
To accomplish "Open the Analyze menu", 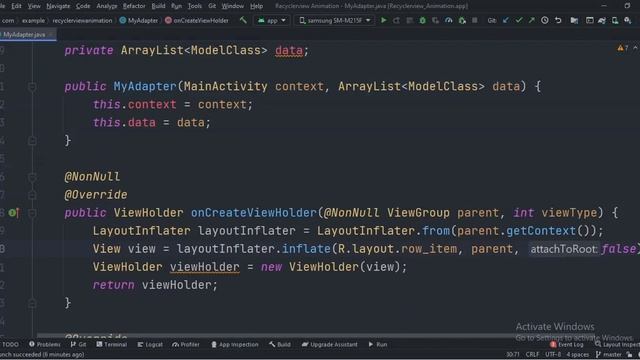I will pyautogui.click(x=107, y=6).
